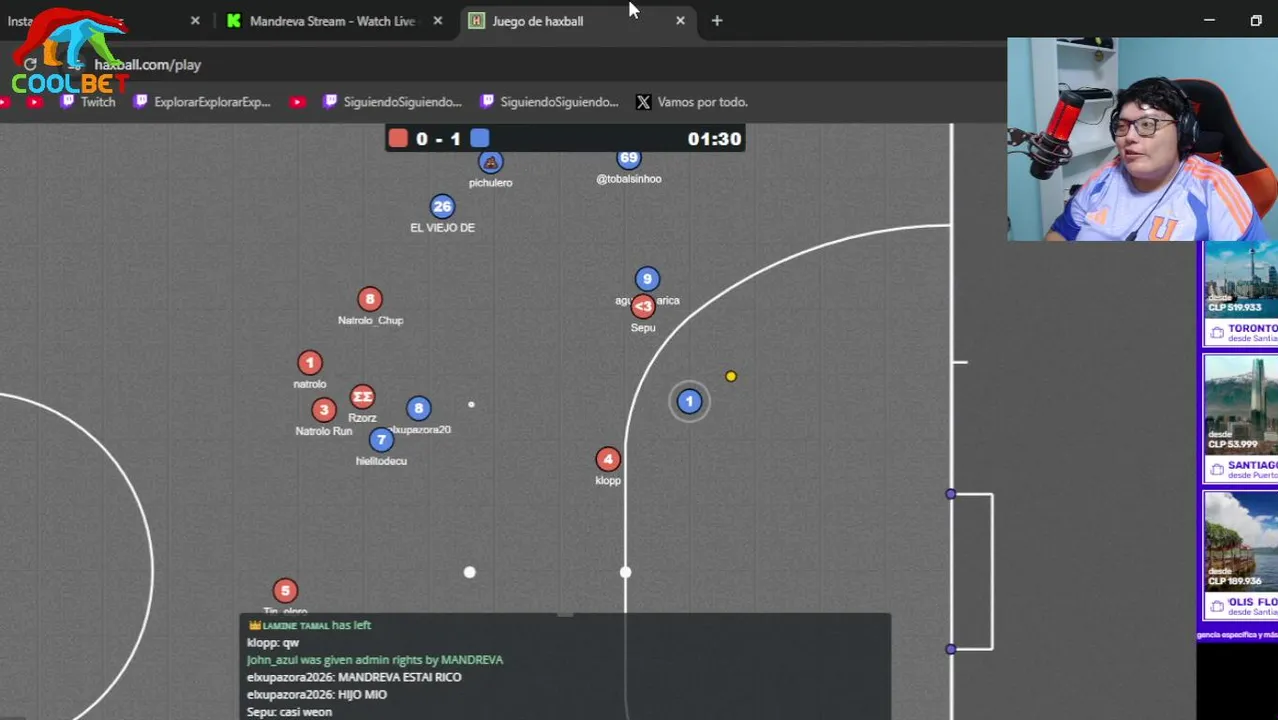The image size is (1278, 720).
Task: Click blue player 8 elxupazora20
Action: point(419,408)
